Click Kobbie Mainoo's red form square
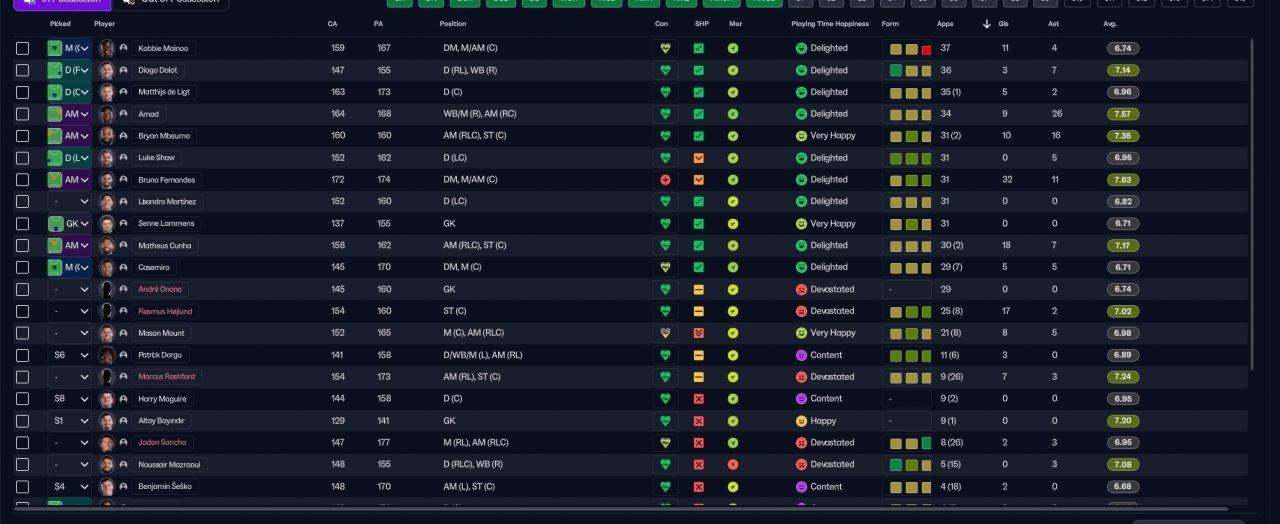 [x=926, y=49]
